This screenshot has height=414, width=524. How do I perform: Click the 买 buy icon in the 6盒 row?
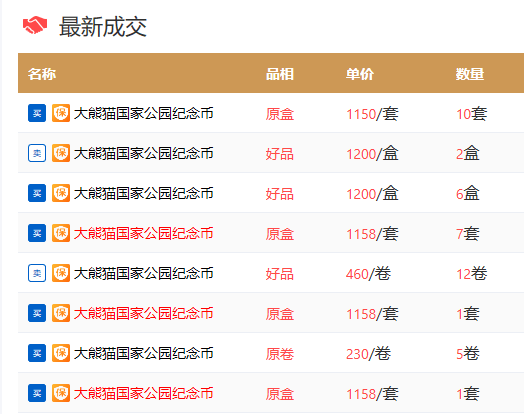pos(37,193)
